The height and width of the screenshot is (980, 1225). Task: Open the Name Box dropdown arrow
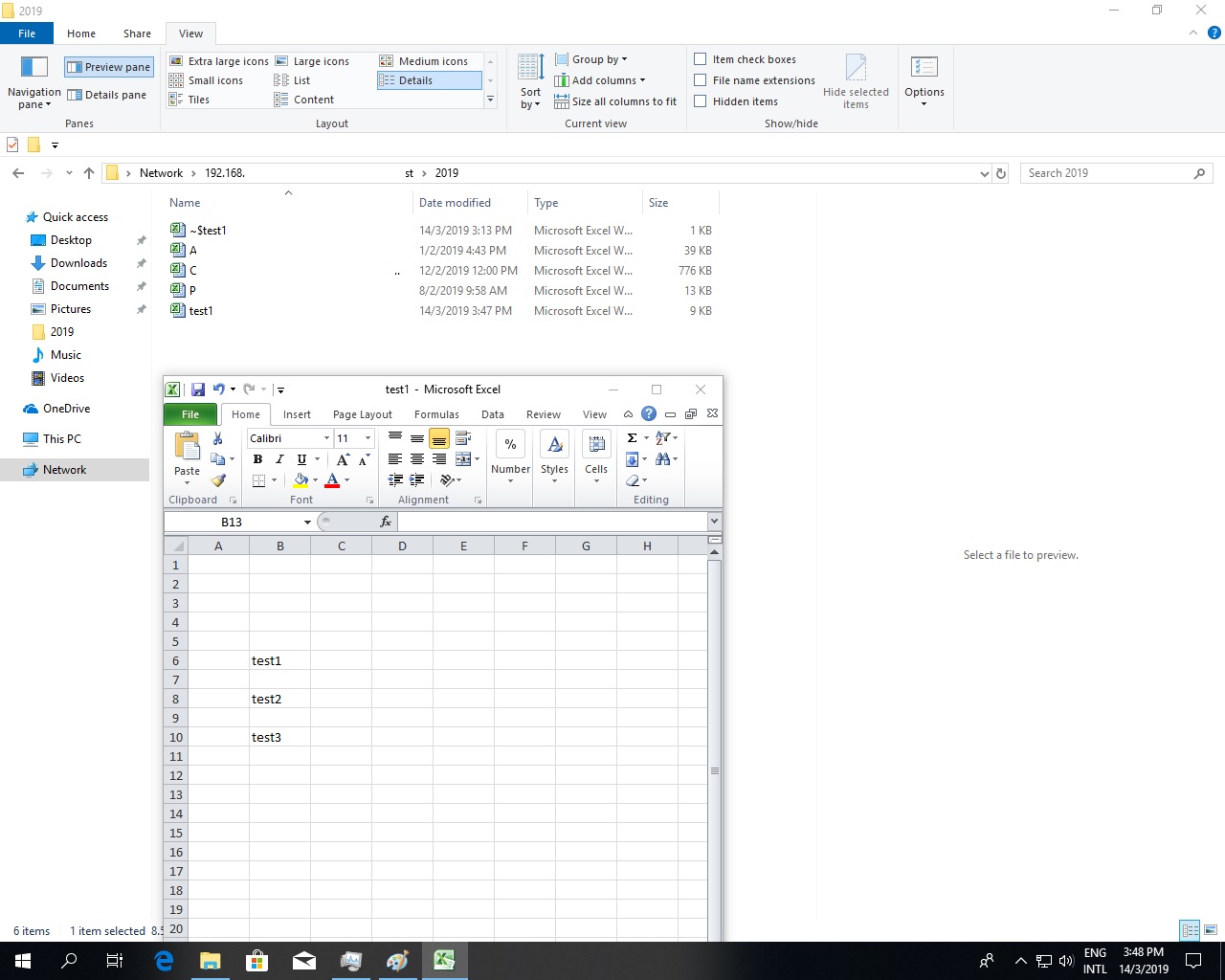307,522
